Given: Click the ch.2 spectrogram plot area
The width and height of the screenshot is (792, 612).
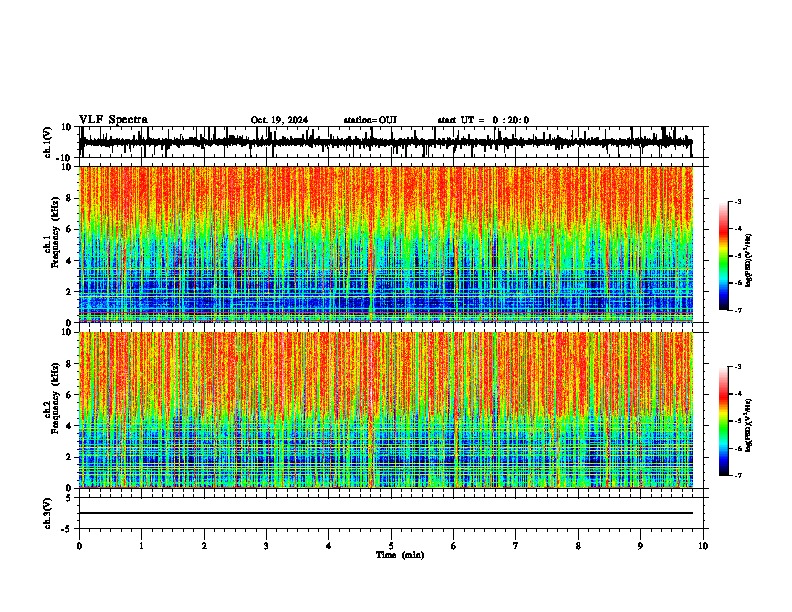Looking at the screenshot, I should [x=385, y=410].
